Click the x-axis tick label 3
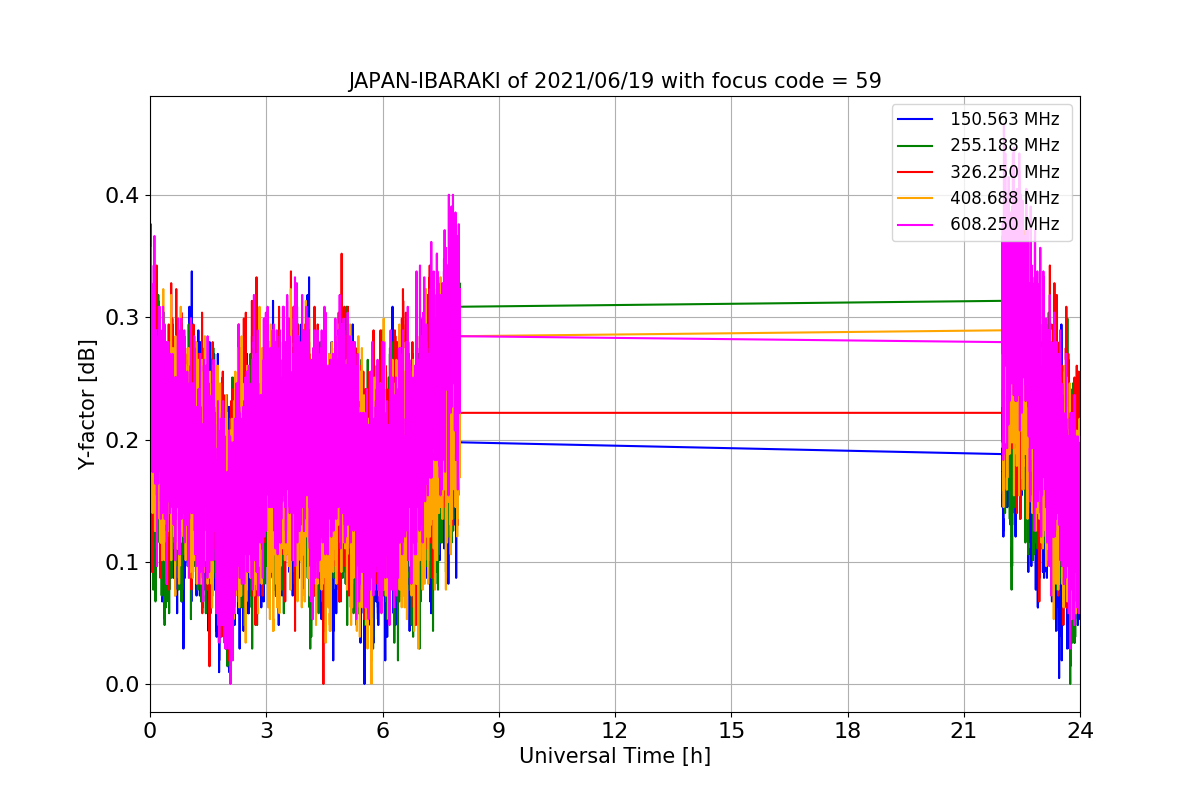Screen dimensions: 1200x800 click(x=266, y=730)
